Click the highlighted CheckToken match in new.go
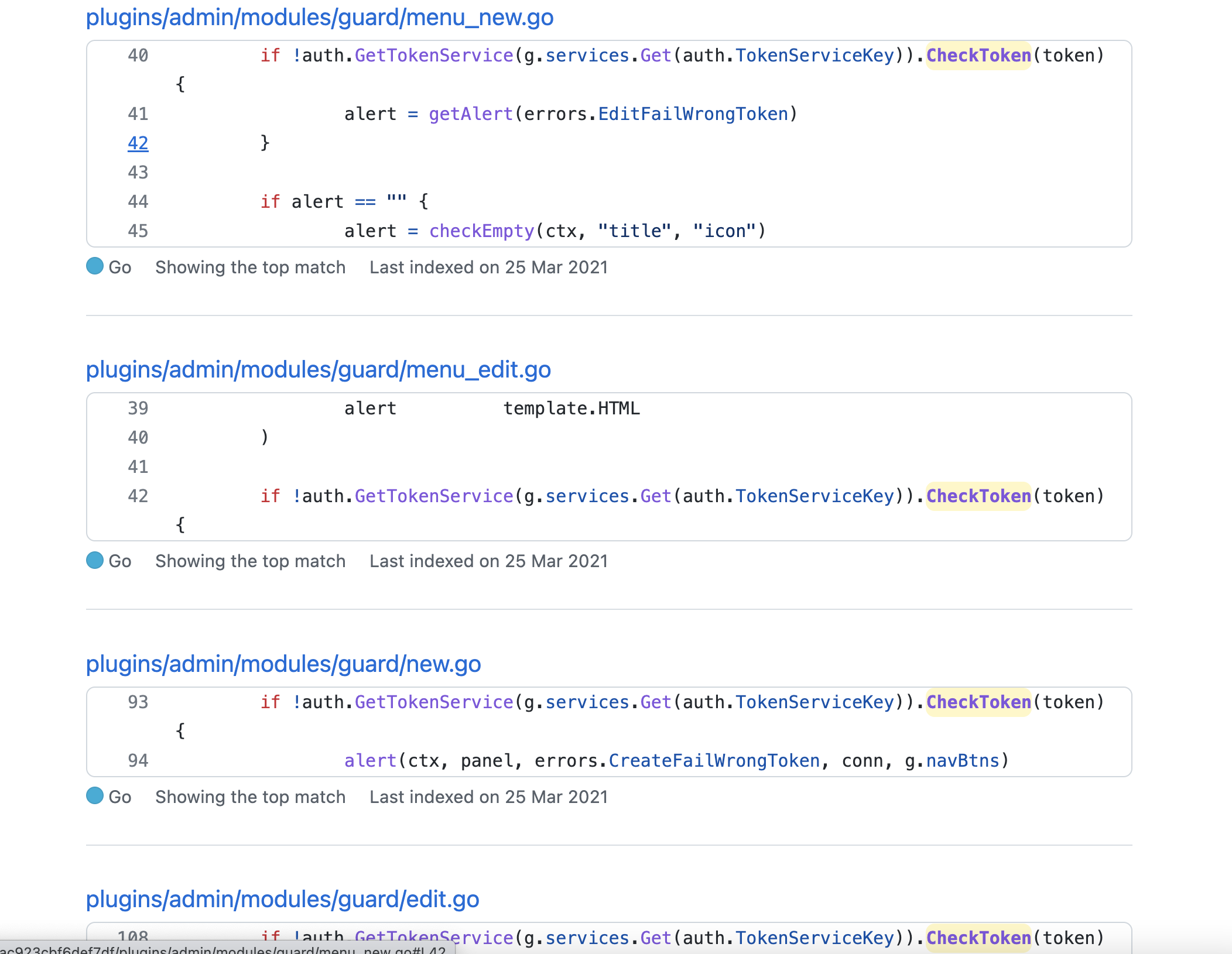Viewport: 1232px width, 954px height. click(978, 702)
